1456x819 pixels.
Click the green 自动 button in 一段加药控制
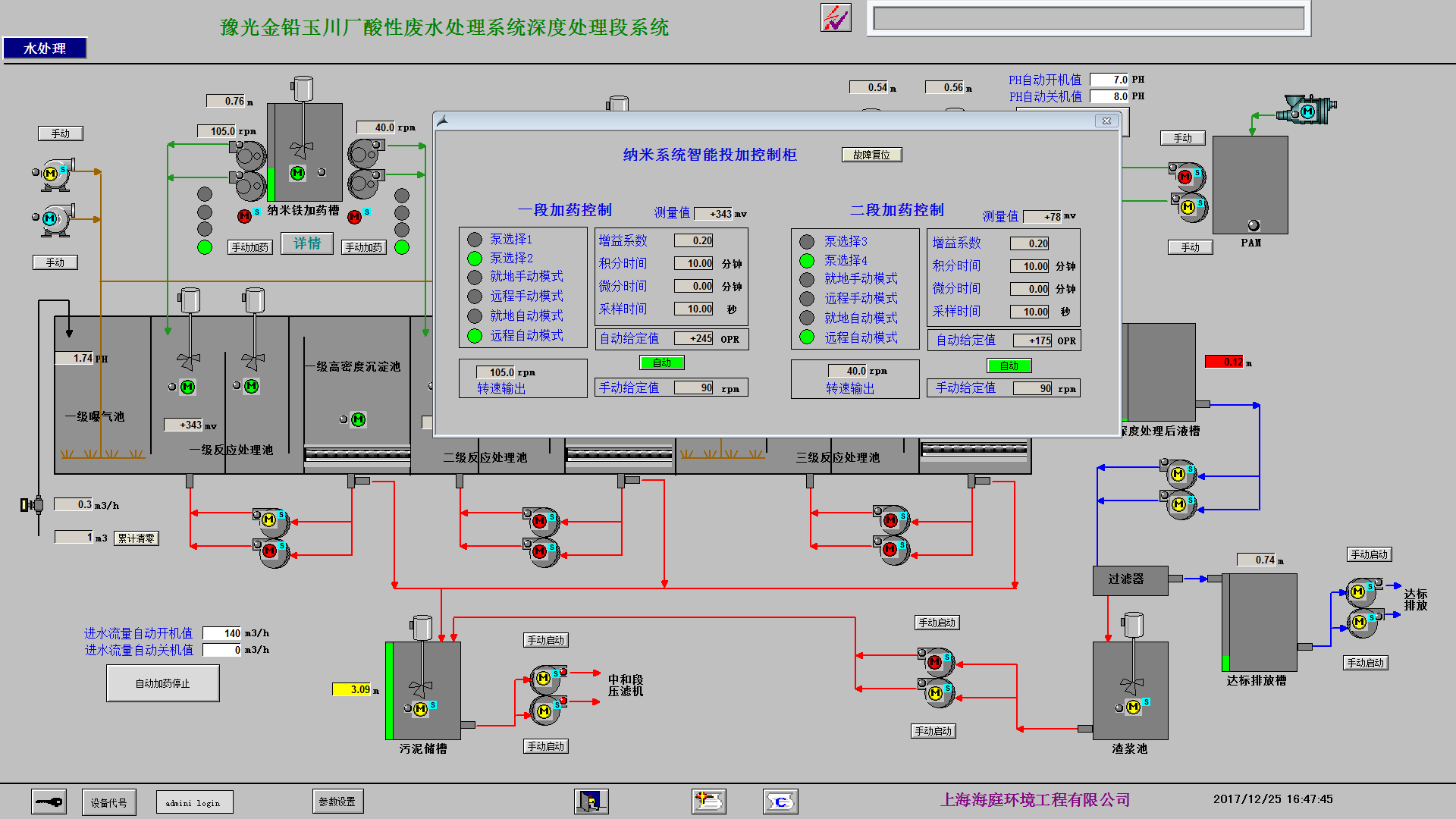tap(661, 363)
